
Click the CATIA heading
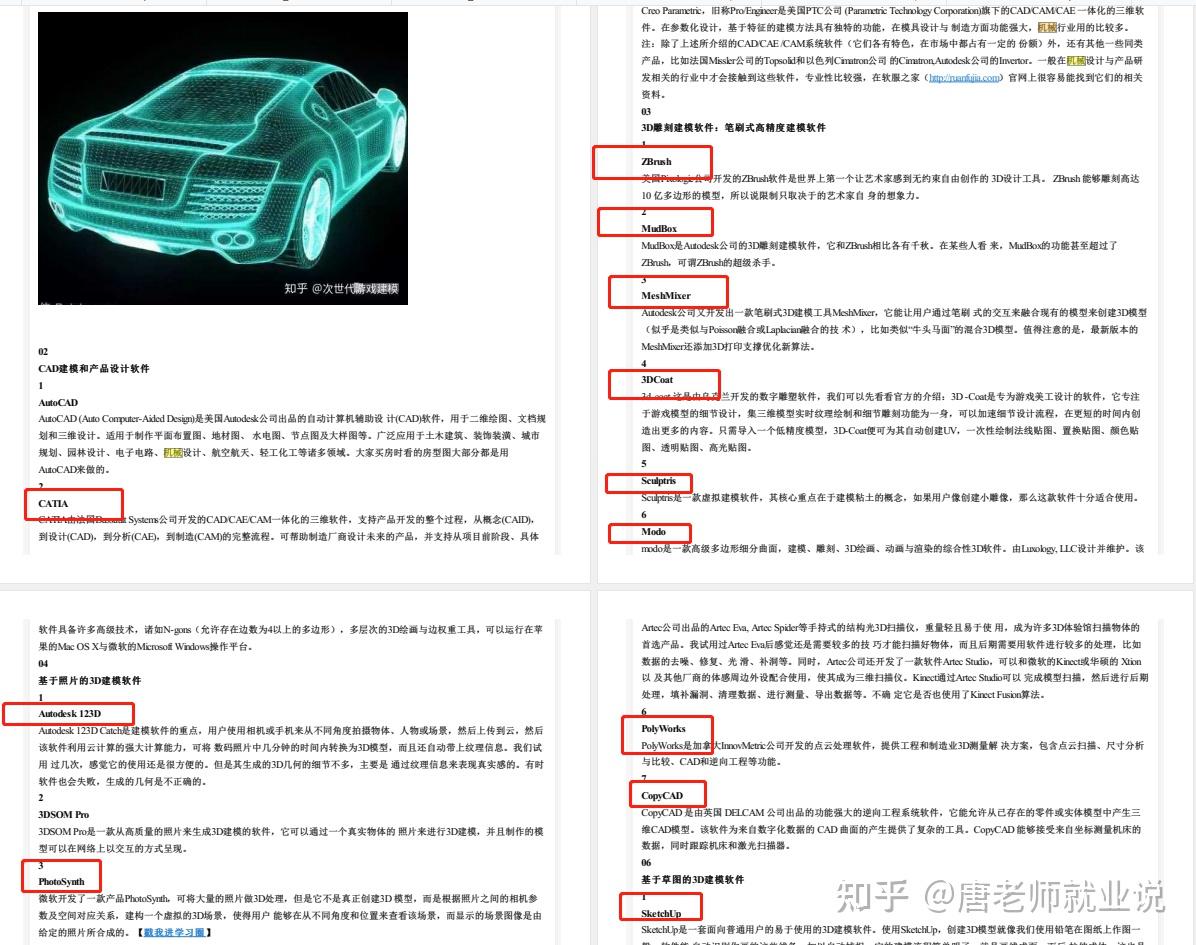[x=53, y=503]
